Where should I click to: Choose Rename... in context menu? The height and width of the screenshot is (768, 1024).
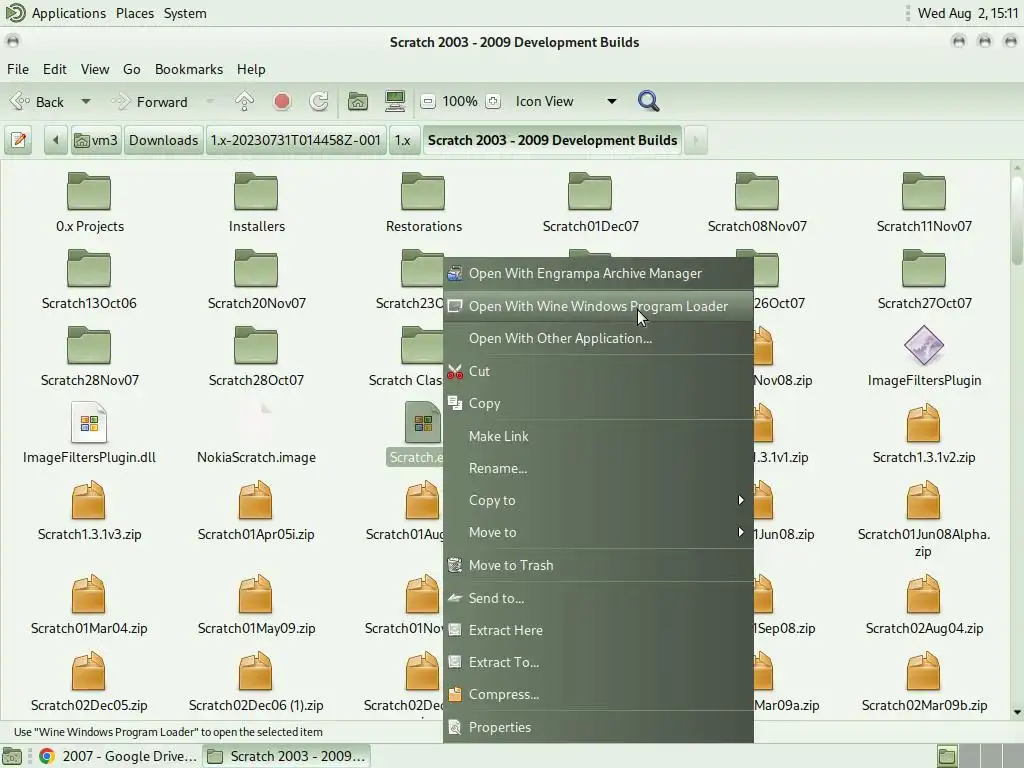click(x=598, y=468)
